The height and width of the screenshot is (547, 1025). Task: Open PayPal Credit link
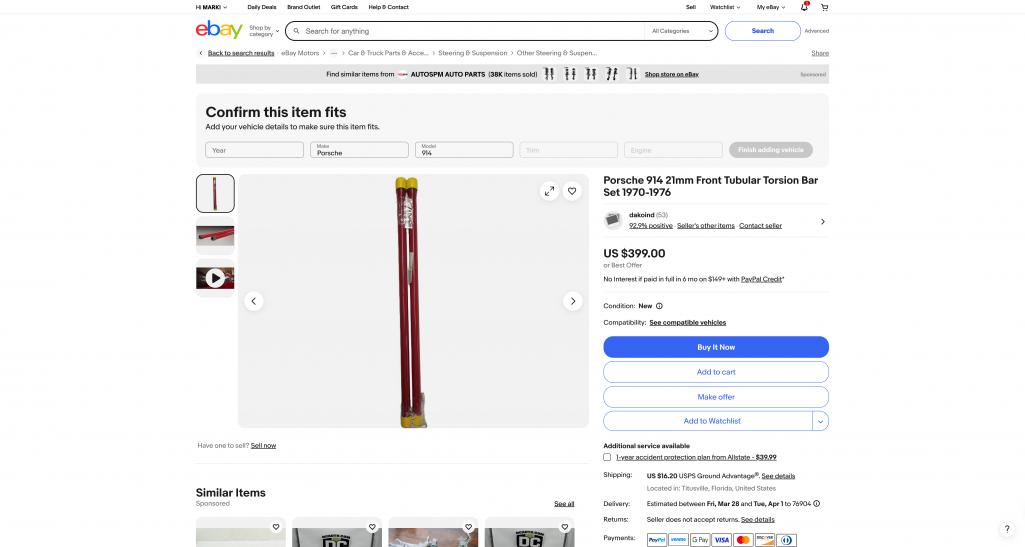[762, 279]
